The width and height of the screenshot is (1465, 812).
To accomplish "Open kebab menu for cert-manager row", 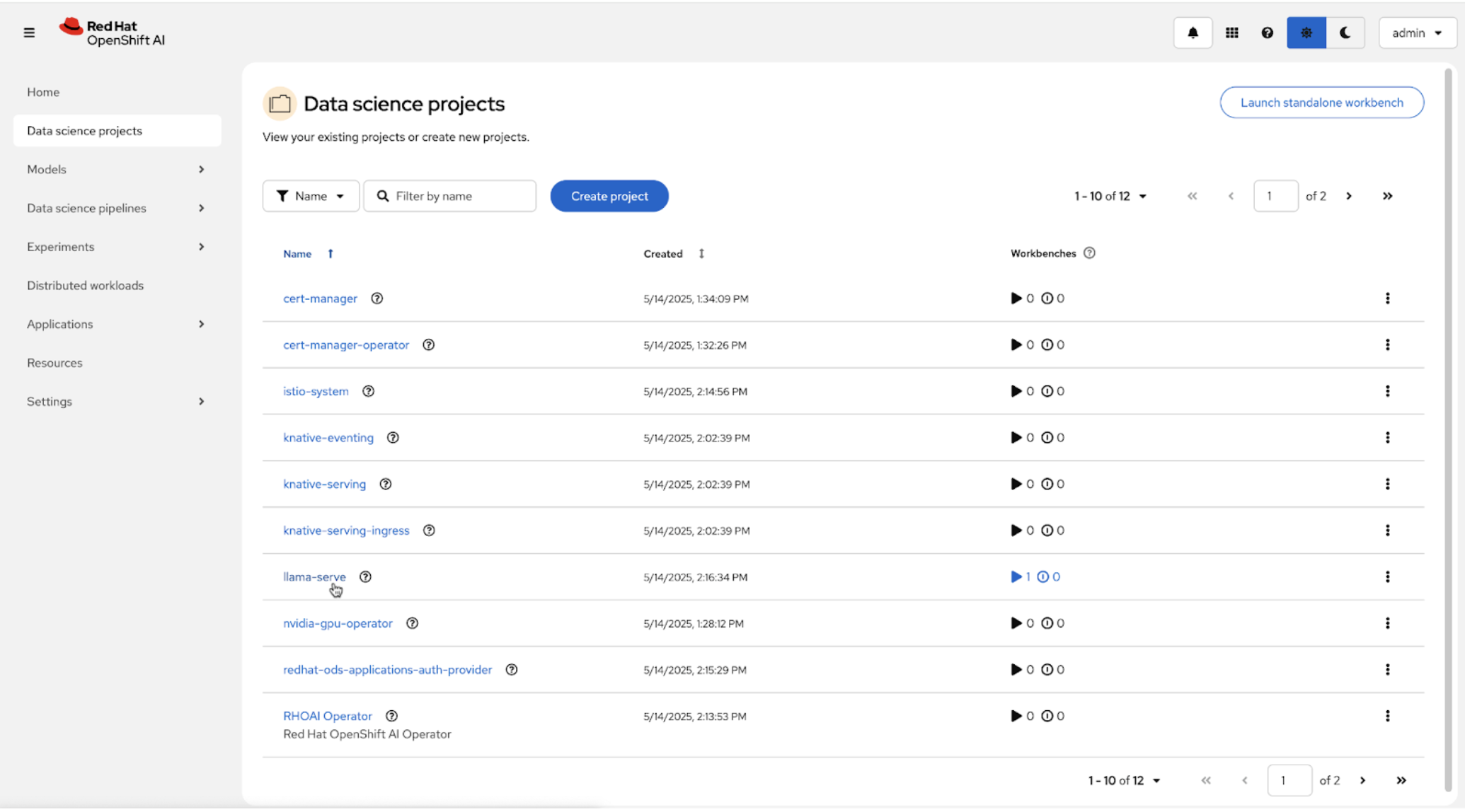I will point(1387,298).
